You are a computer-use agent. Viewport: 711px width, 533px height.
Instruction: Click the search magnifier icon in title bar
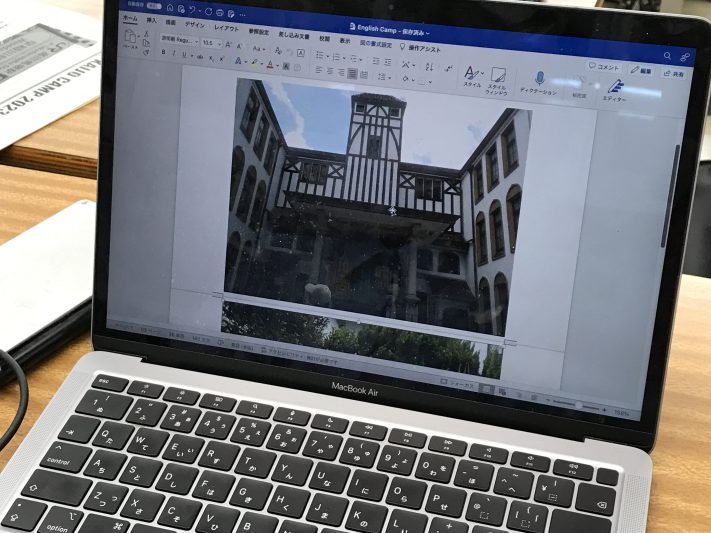(x=667, y=56)
